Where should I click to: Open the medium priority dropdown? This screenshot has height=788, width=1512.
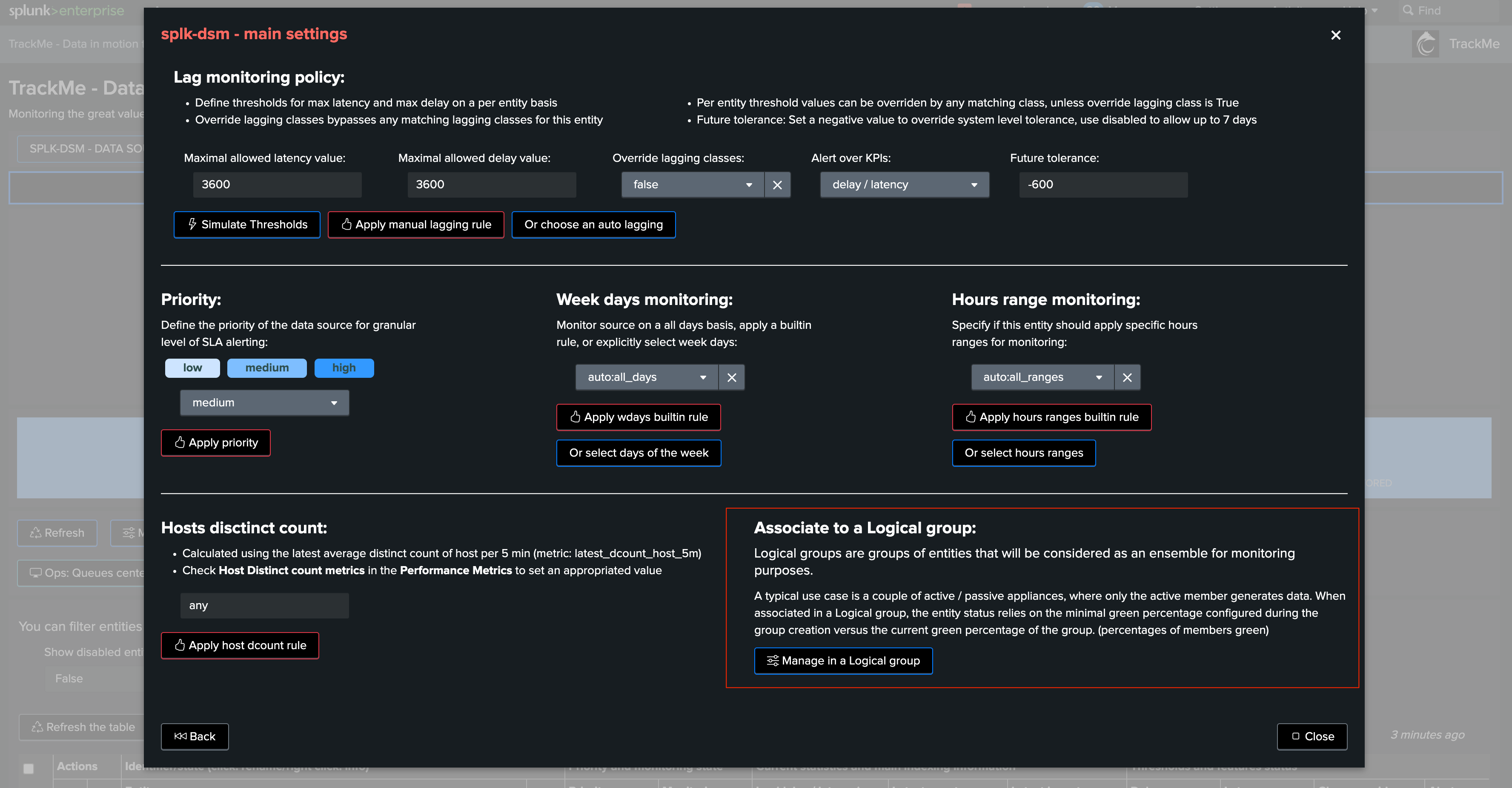click(x=264, y=403)
